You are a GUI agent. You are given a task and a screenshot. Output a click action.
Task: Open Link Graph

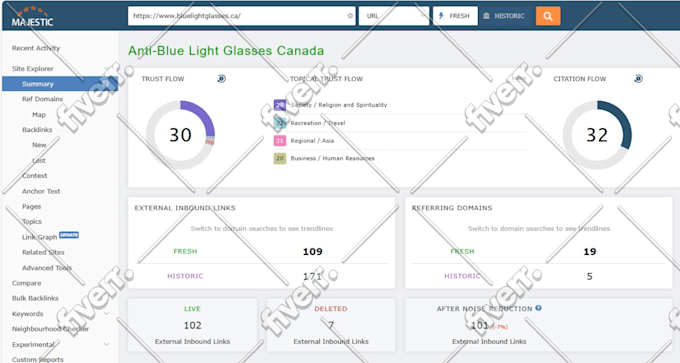(x=39, y=237)
